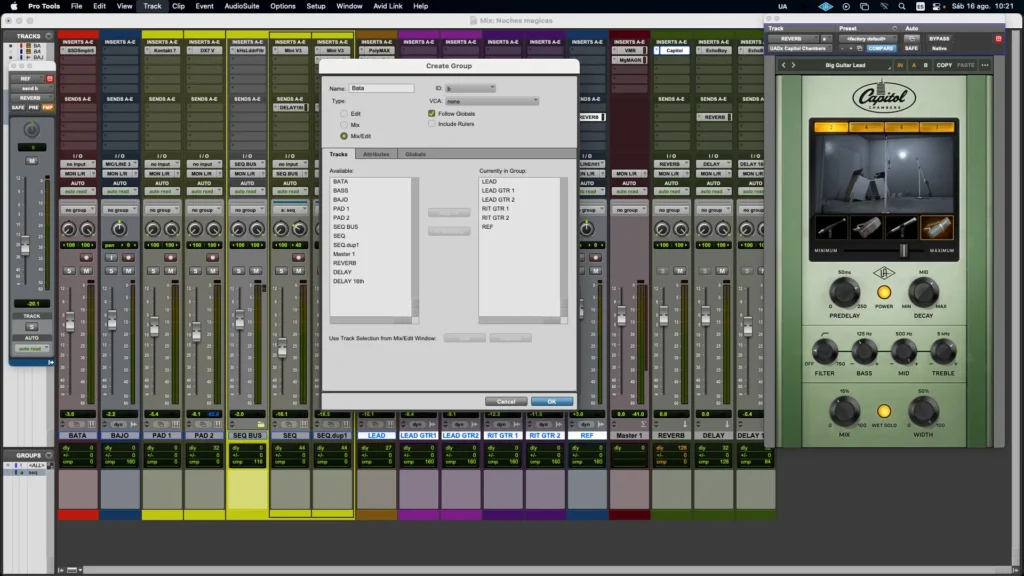Open macOS Spotlight search
1024x576 pixels.
click(x=902, y=7)
